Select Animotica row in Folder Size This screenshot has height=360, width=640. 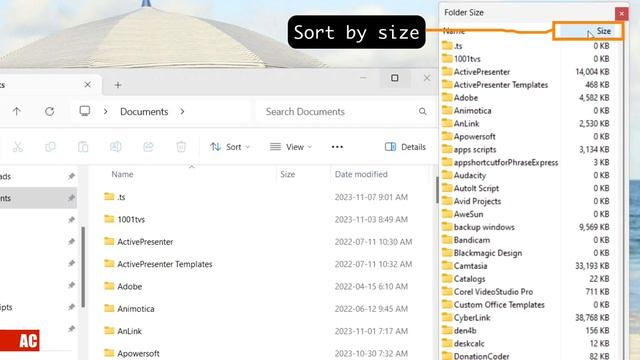527,111
